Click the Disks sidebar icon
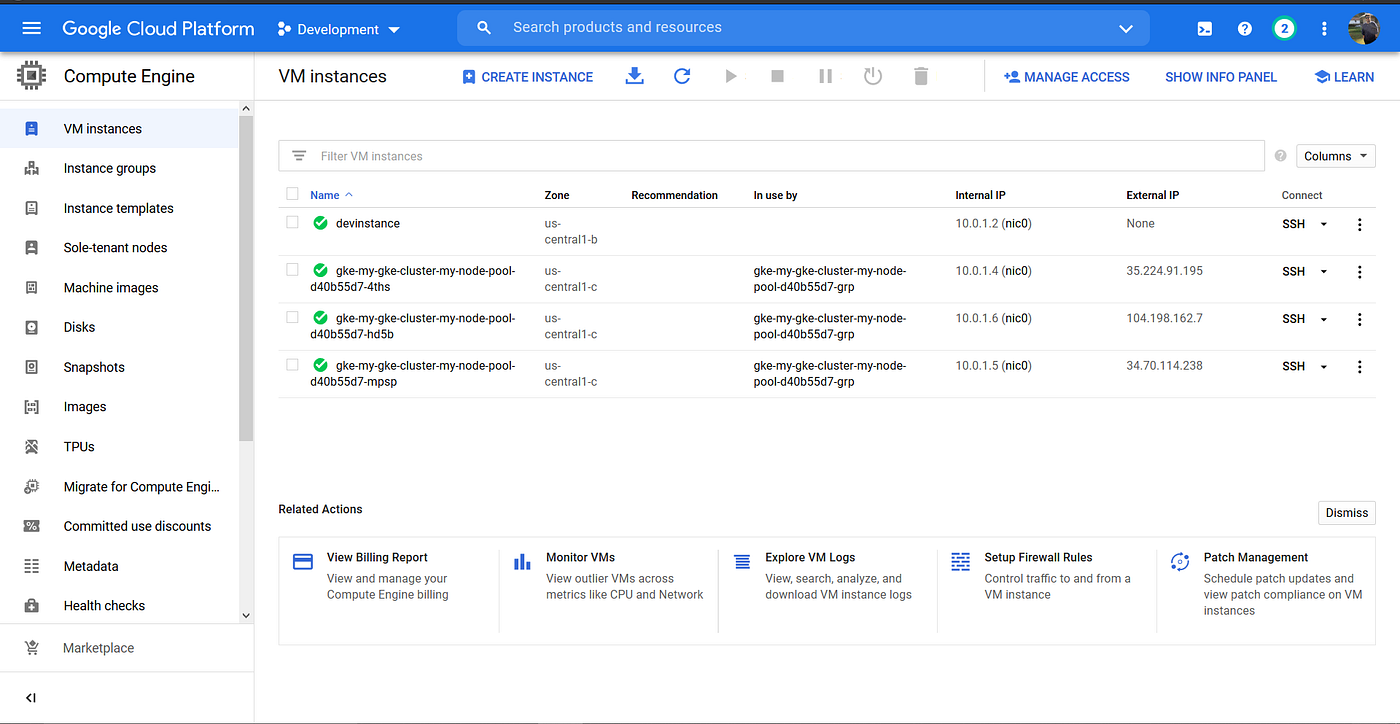 click(x=32, y=327)
